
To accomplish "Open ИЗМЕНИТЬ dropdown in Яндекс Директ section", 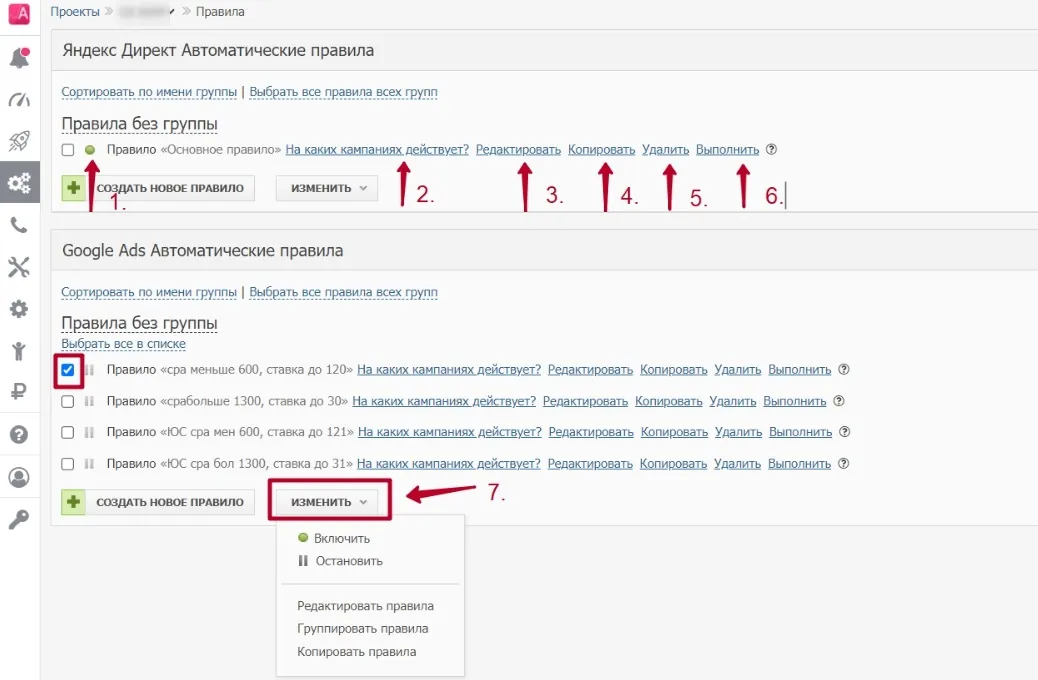I will [327, 188].
